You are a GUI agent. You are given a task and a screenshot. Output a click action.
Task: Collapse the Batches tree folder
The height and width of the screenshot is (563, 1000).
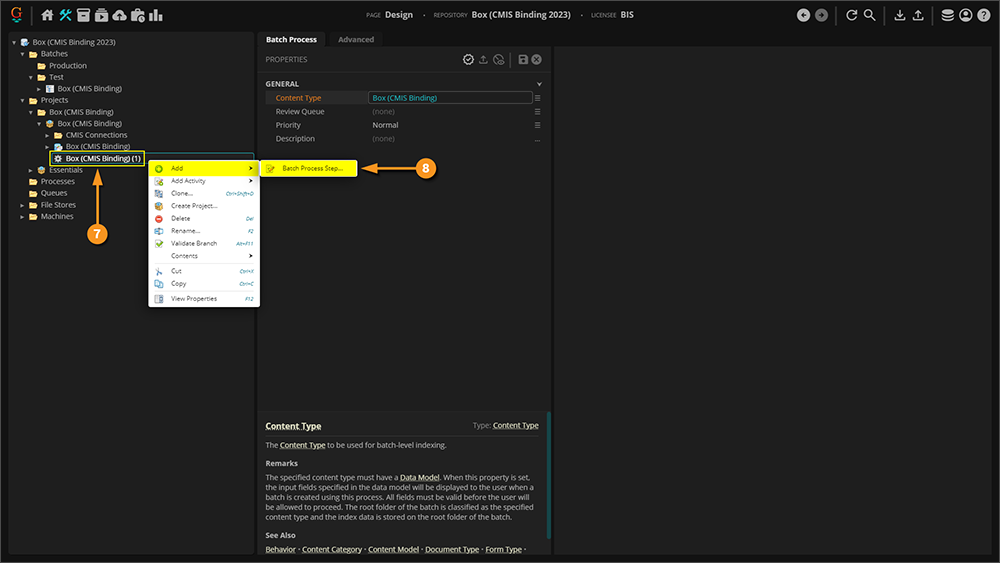tap(22, 54)
